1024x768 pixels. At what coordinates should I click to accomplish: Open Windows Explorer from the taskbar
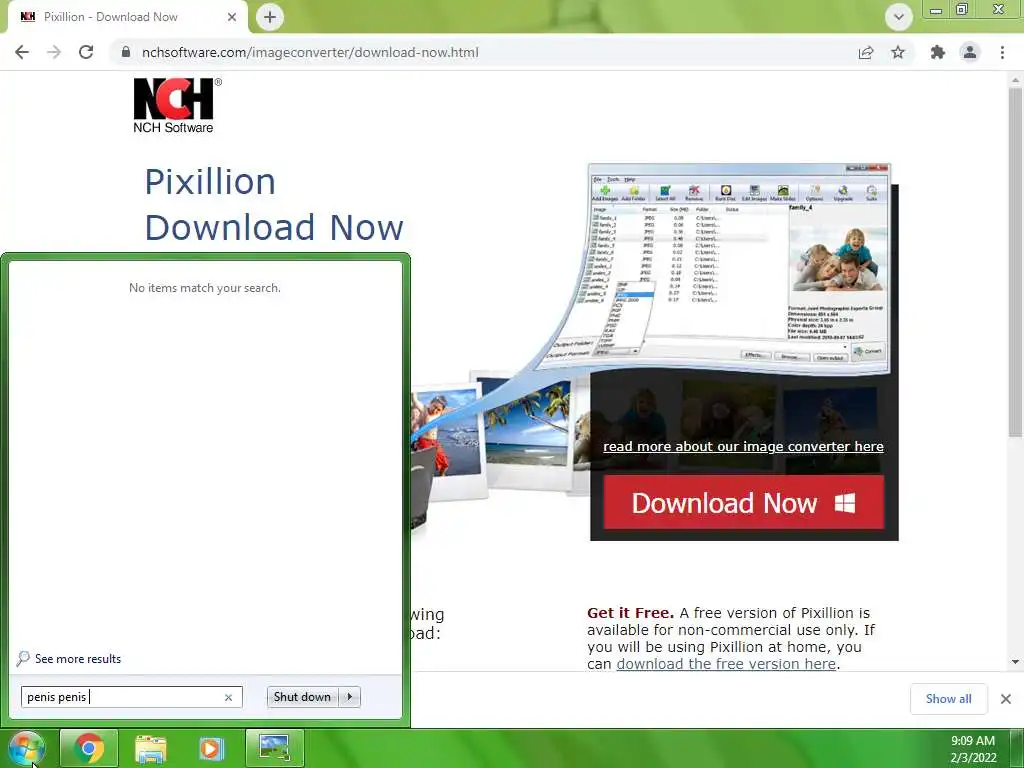click(x=151, y=748)
